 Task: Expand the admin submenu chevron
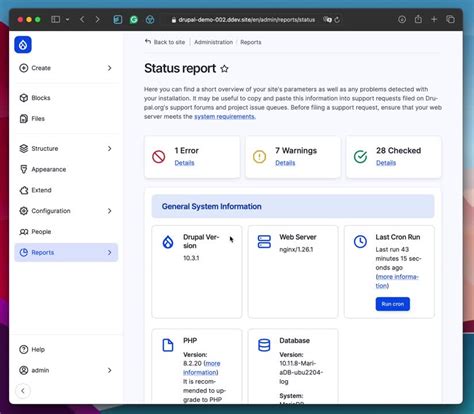pyautogui.click(x=109, y=370)
